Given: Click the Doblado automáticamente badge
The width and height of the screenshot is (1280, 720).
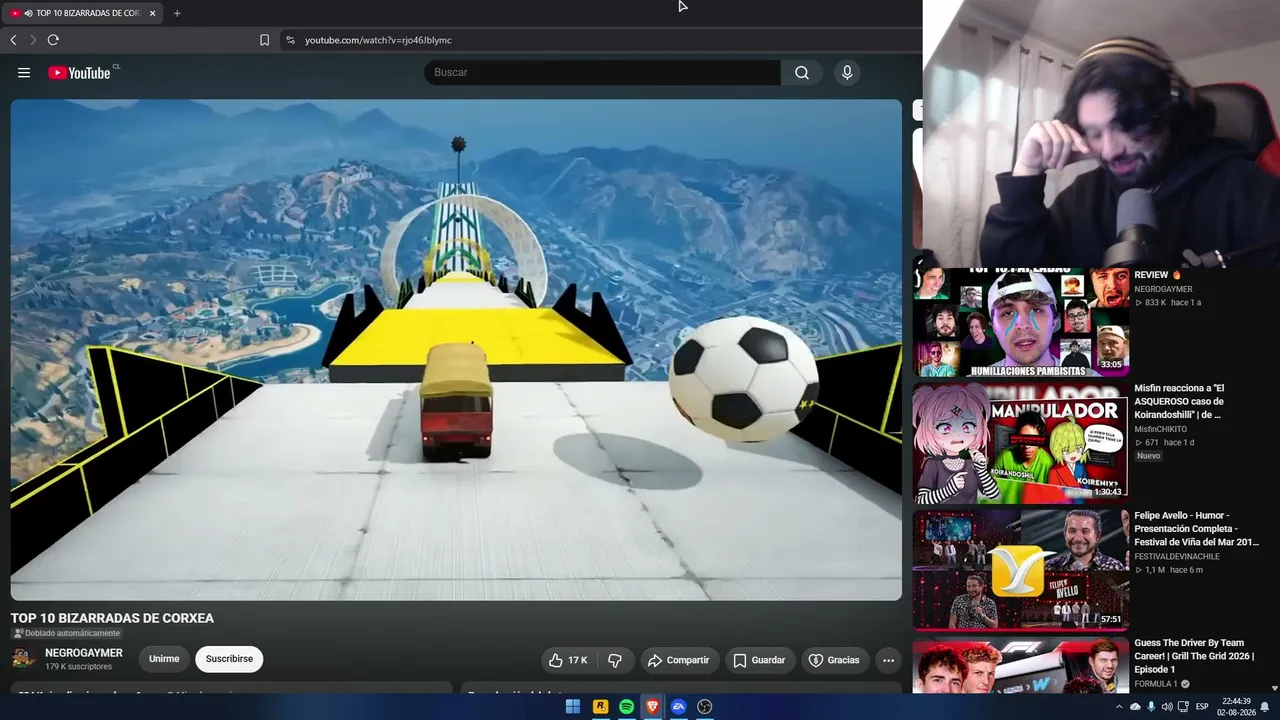Looking at the screenshot, I should click(66, 633).
